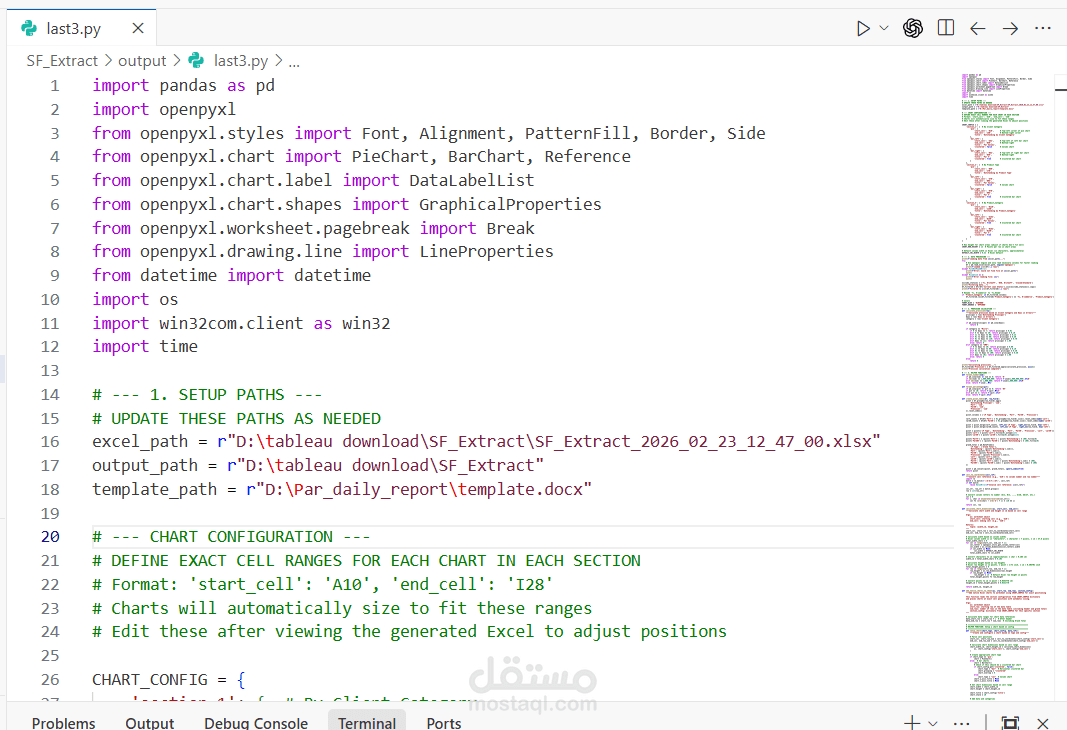Close the bottom panel
The width and height of the screenshot is (1067, 730).
click(1043, 723)
